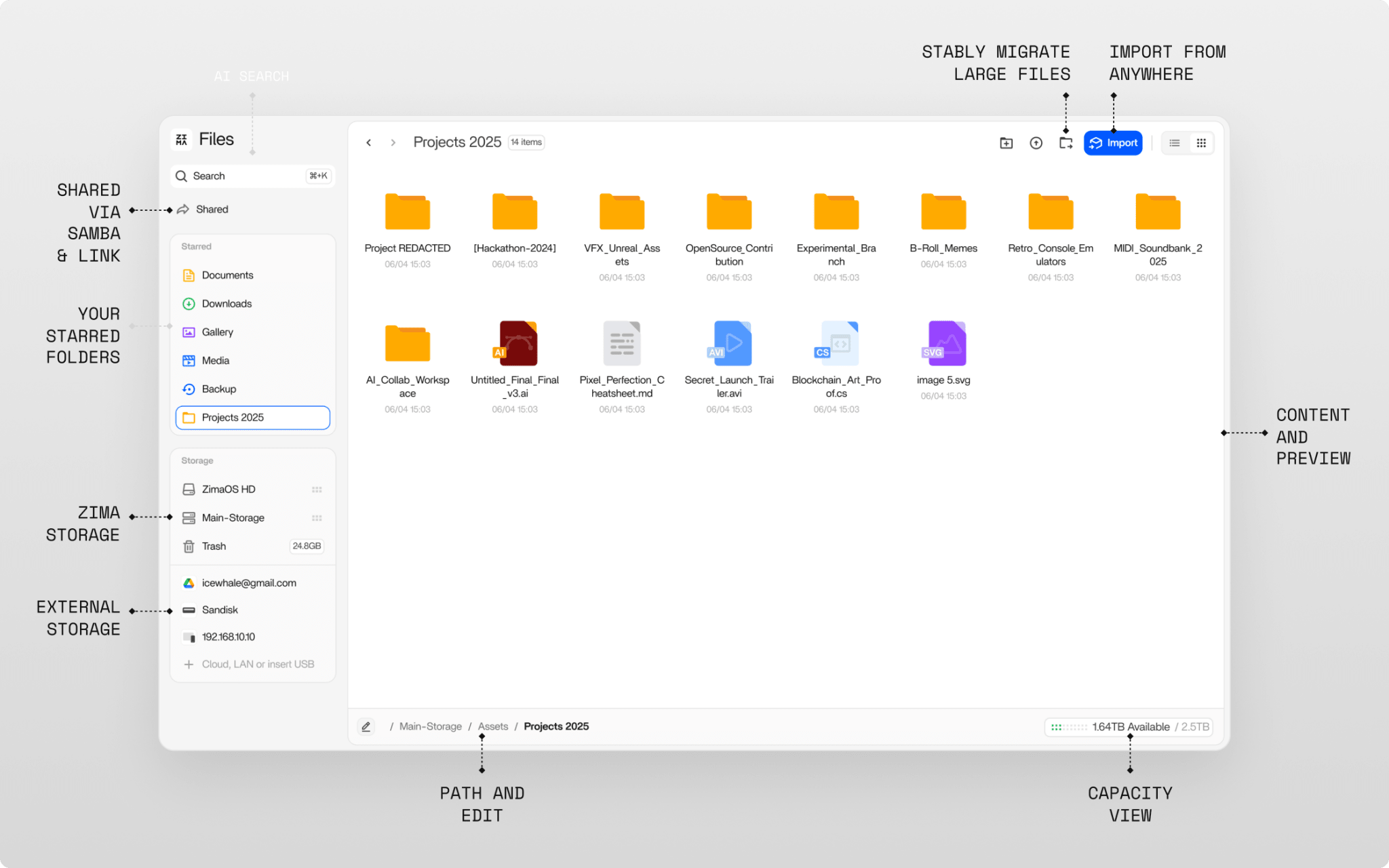
Task: Open the Trash
Action: click(252, 547)
